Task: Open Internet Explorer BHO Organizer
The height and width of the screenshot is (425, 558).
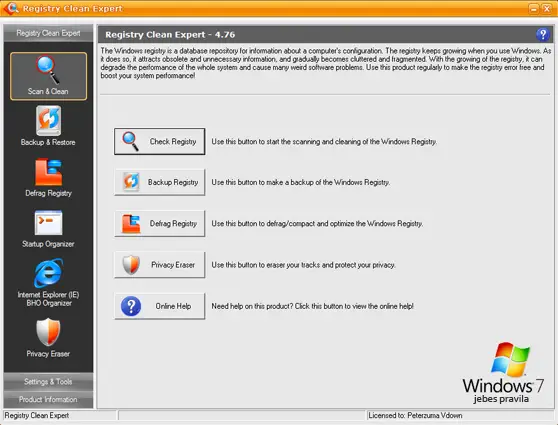Action: (x=48, y=283)
